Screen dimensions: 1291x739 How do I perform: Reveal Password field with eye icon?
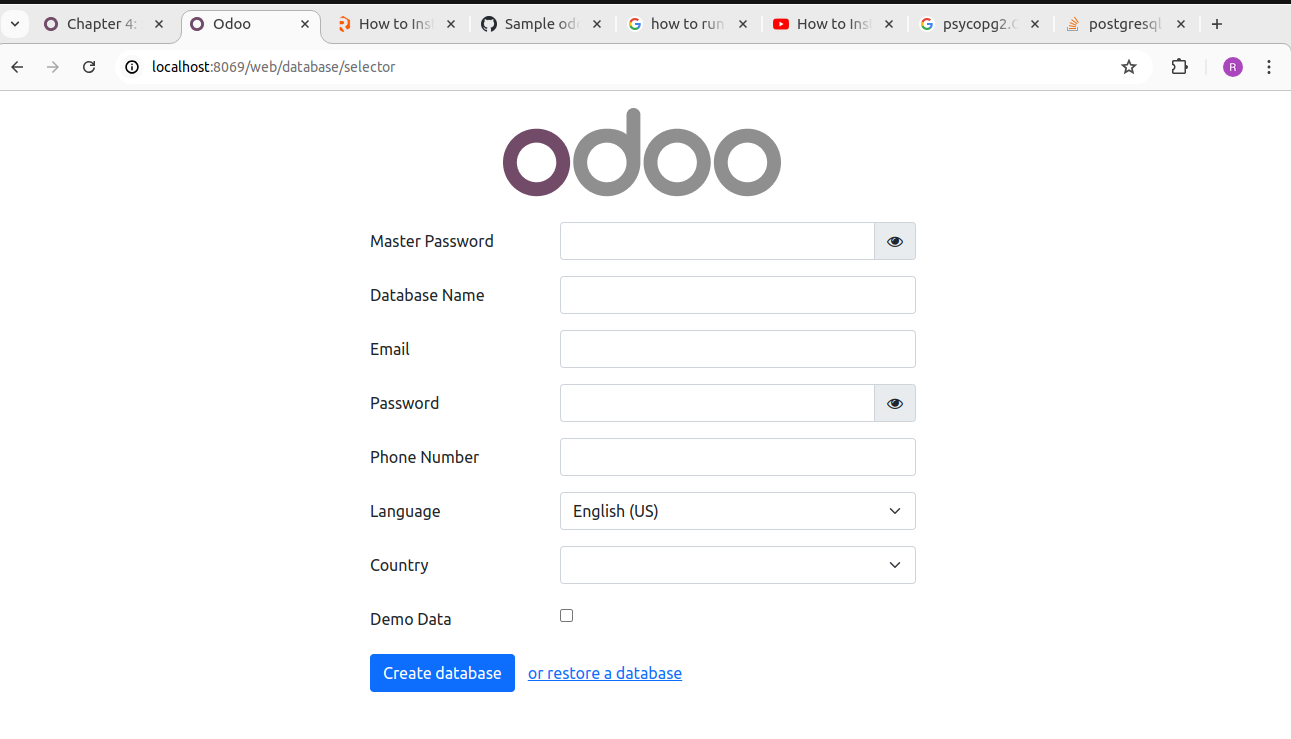pos(895,403)
